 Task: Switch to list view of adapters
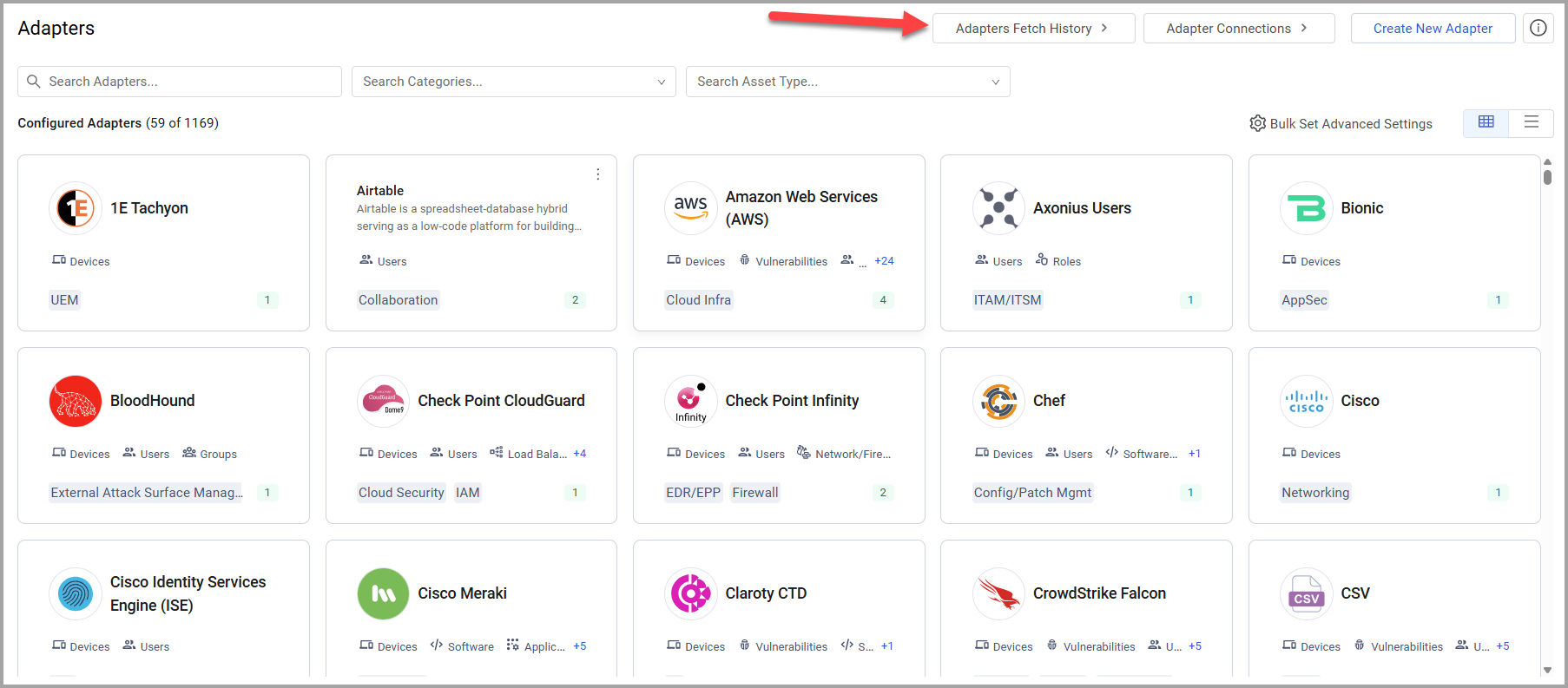coord(1532,122)
